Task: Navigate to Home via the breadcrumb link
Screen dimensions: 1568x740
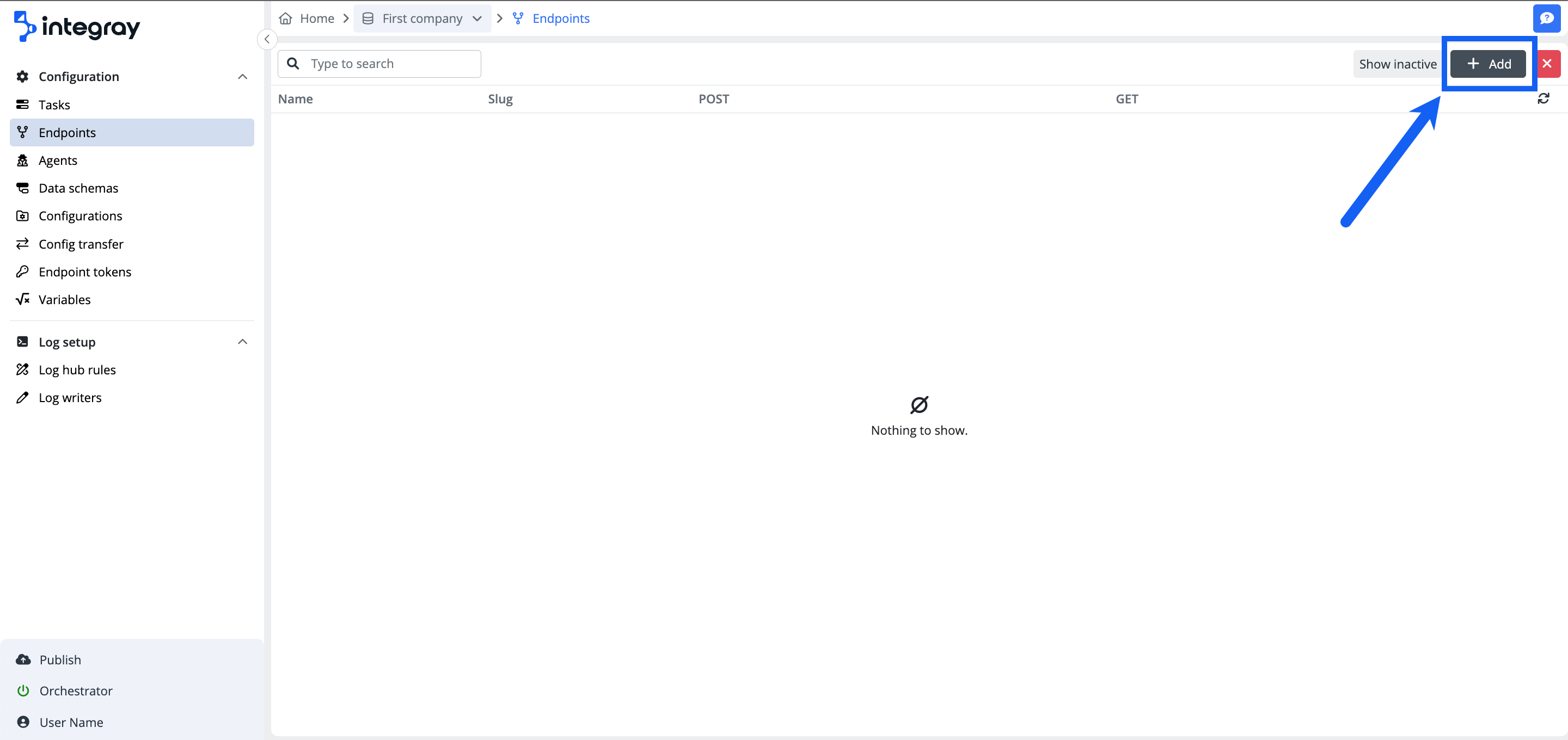Action: 316,18
